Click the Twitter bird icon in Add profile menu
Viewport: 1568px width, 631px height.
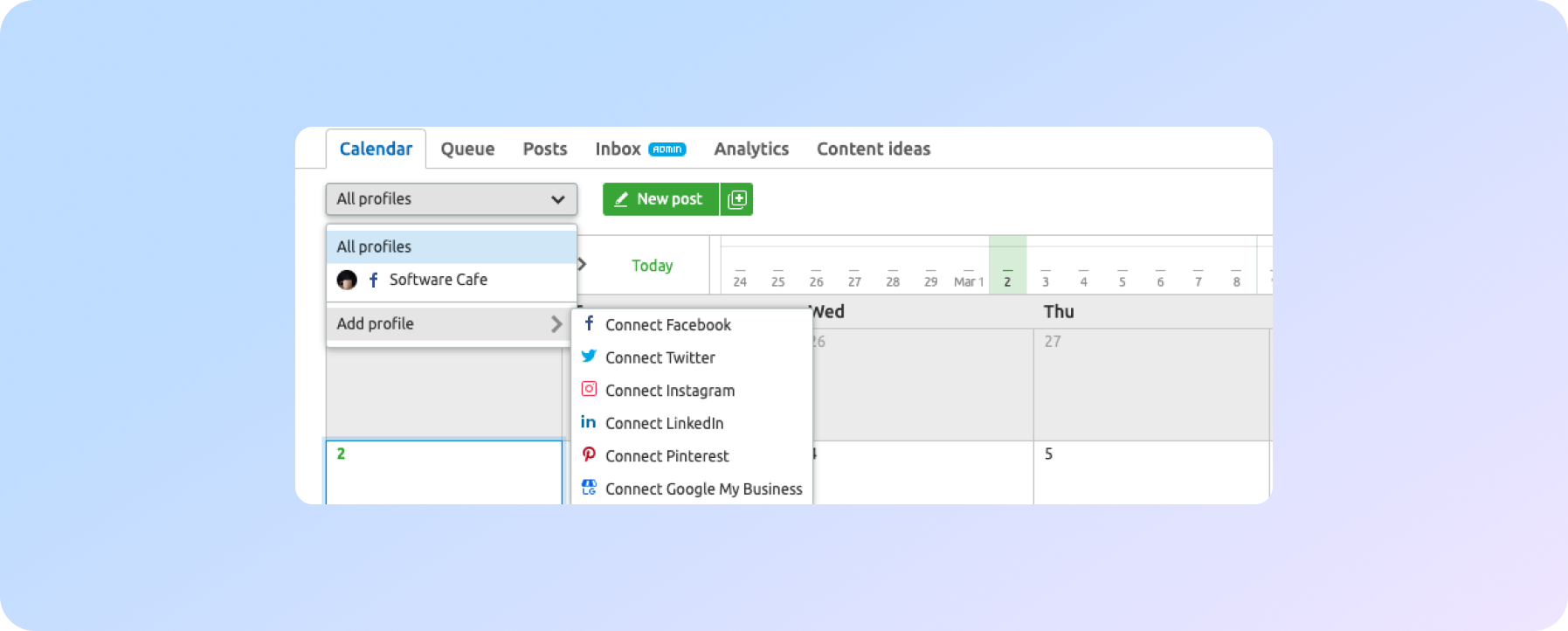(590, 357)
